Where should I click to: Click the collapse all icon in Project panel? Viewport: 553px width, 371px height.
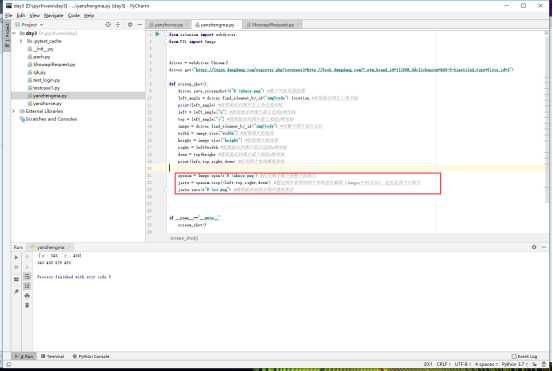[118, 25]
